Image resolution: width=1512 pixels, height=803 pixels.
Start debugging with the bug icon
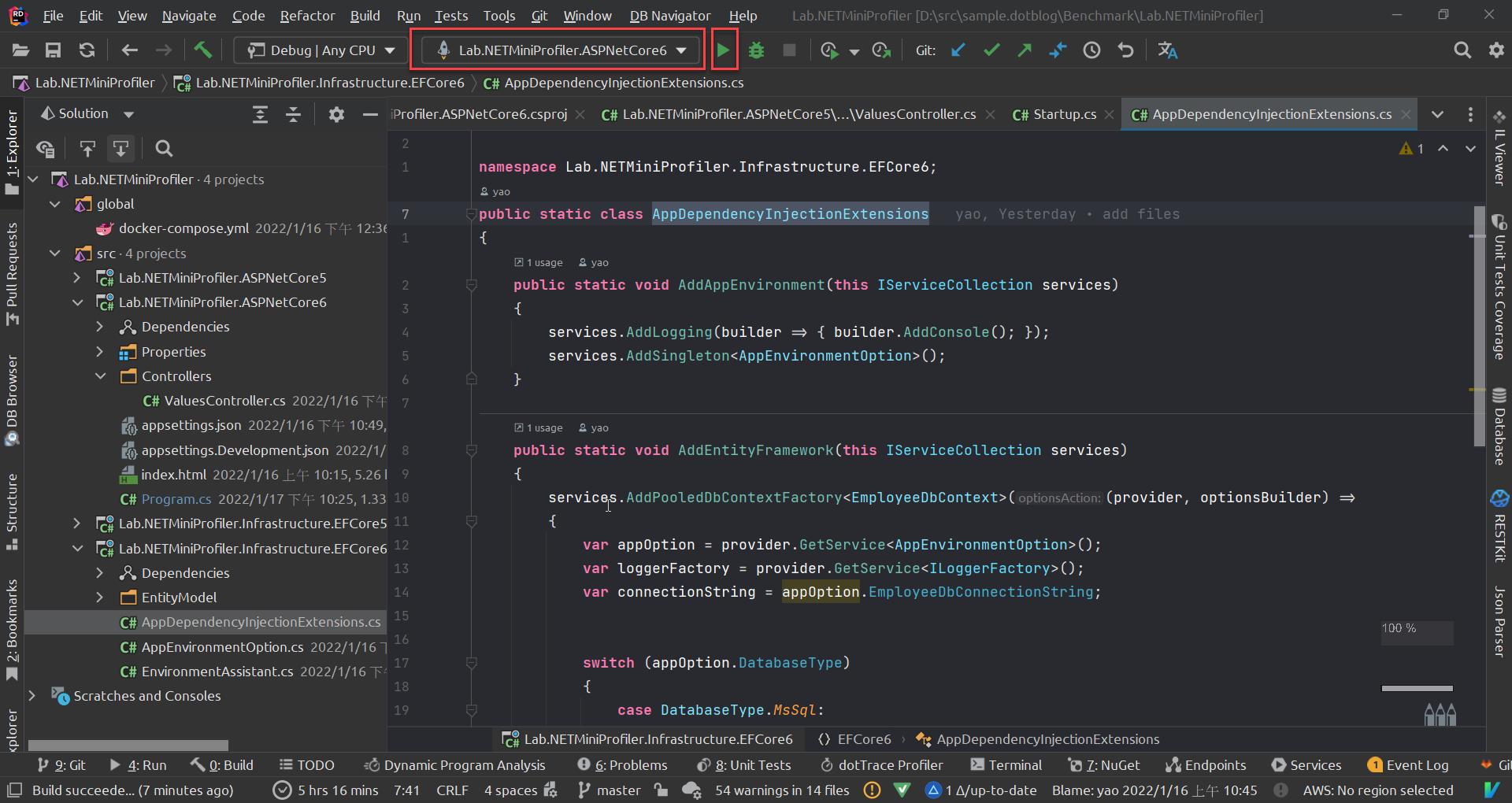pyautogui.click(x=756, y=50)
